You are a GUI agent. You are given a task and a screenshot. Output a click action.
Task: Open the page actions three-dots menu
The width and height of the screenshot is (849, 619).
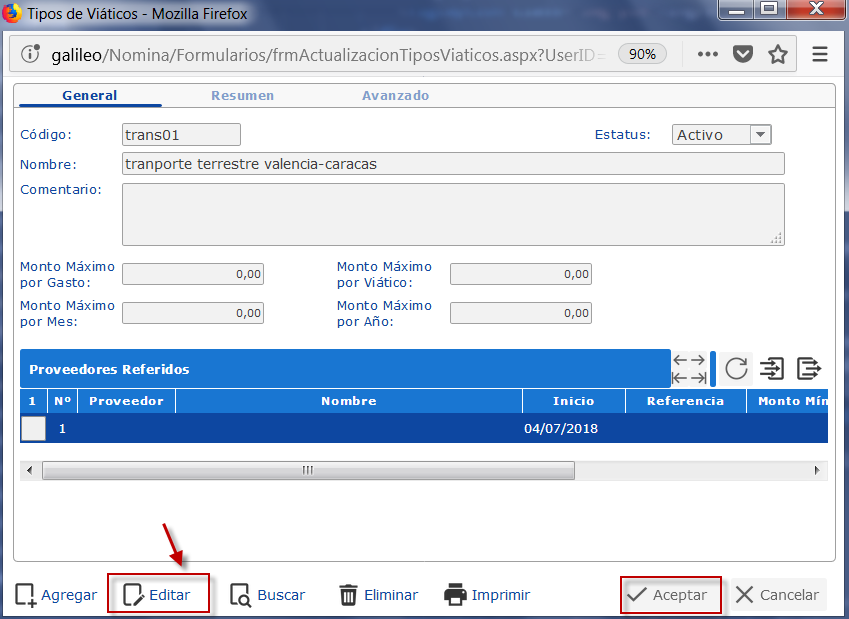pyautogui.click(x=708, y=54)
